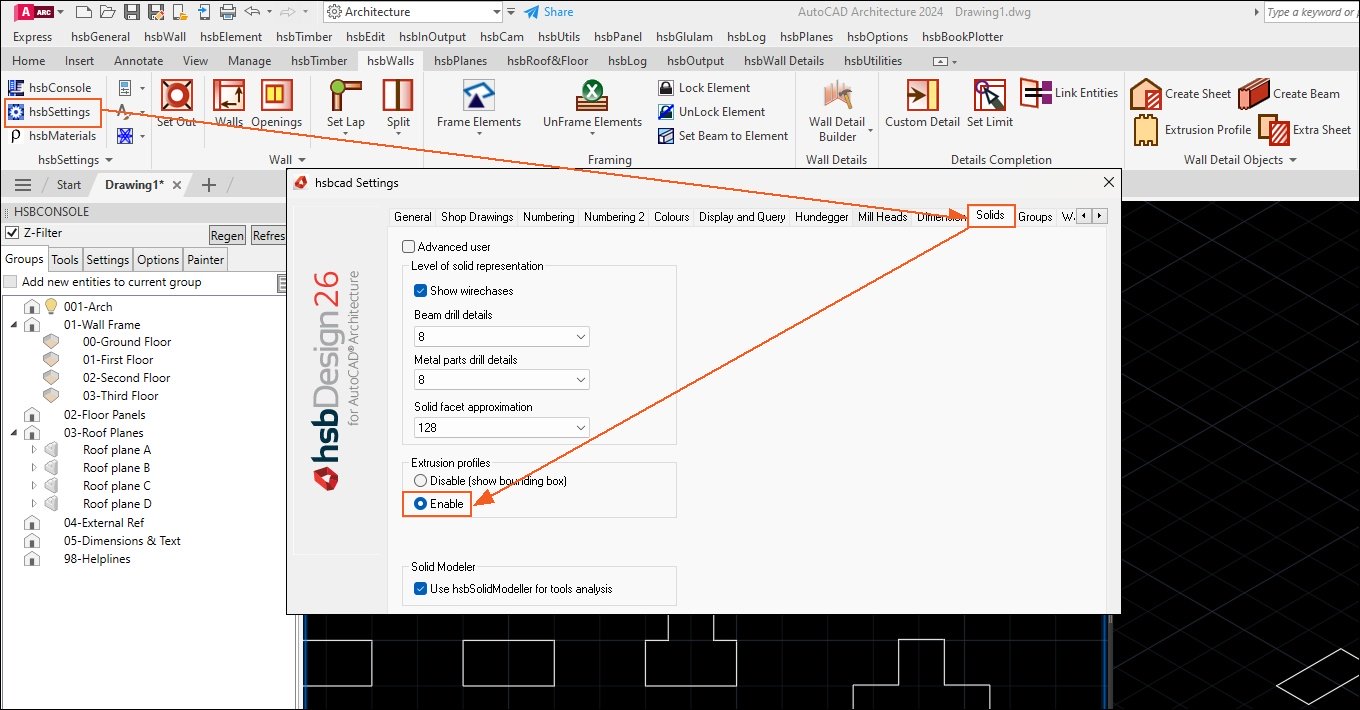Click the Share button
Viewport: 1360px width, 710px height.
click(549, 12)
